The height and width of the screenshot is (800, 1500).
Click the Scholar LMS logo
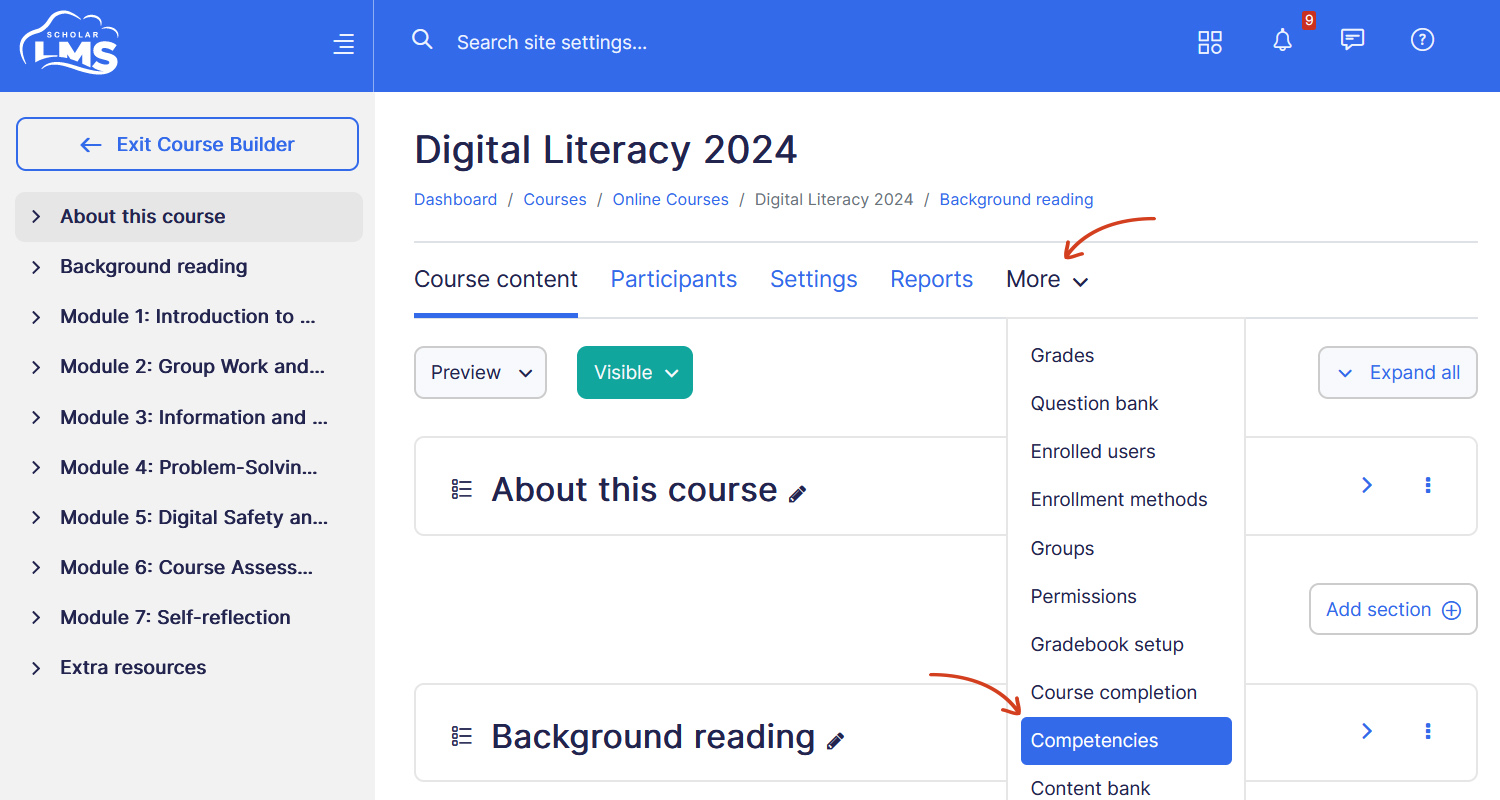point(69,44)
